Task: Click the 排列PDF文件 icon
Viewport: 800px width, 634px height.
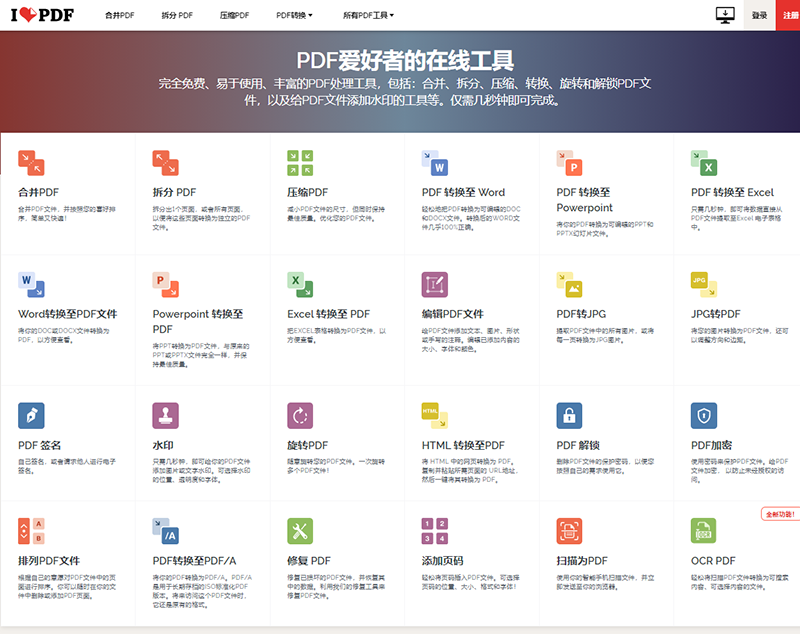Action: pyautogui.click(x=31, y=531)
